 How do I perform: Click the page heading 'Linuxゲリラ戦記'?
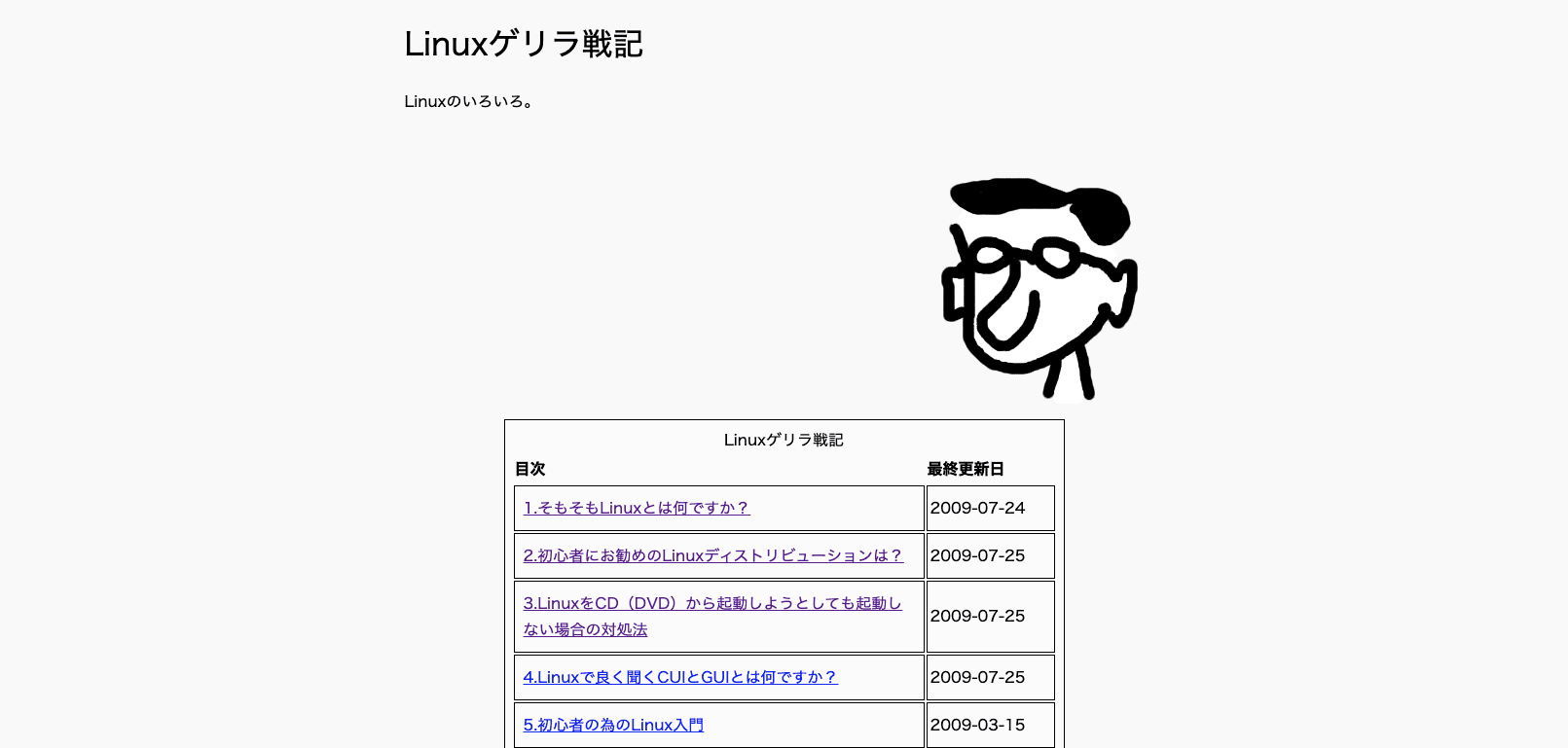[524, 45]
